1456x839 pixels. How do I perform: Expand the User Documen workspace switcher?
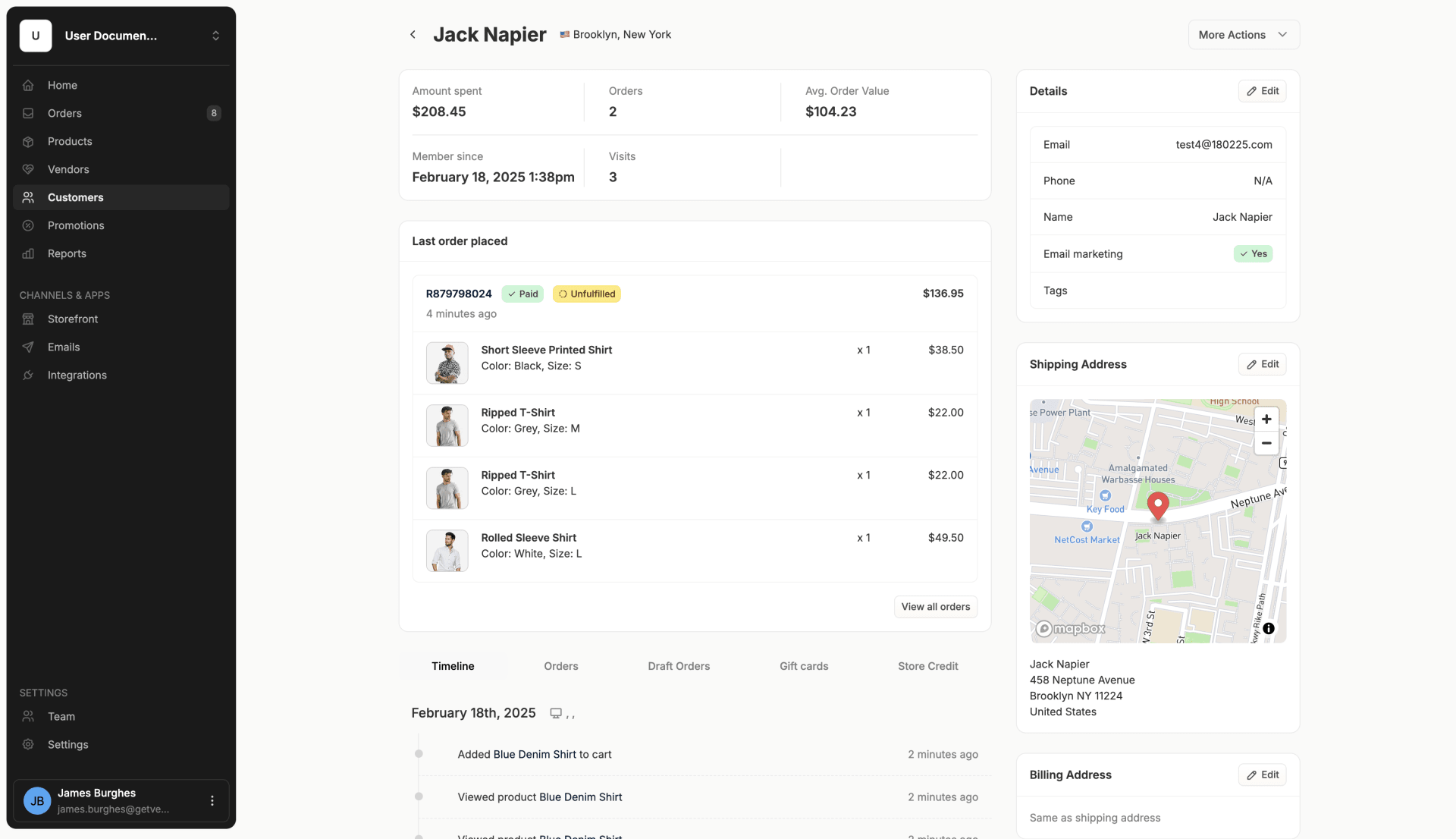215,35
